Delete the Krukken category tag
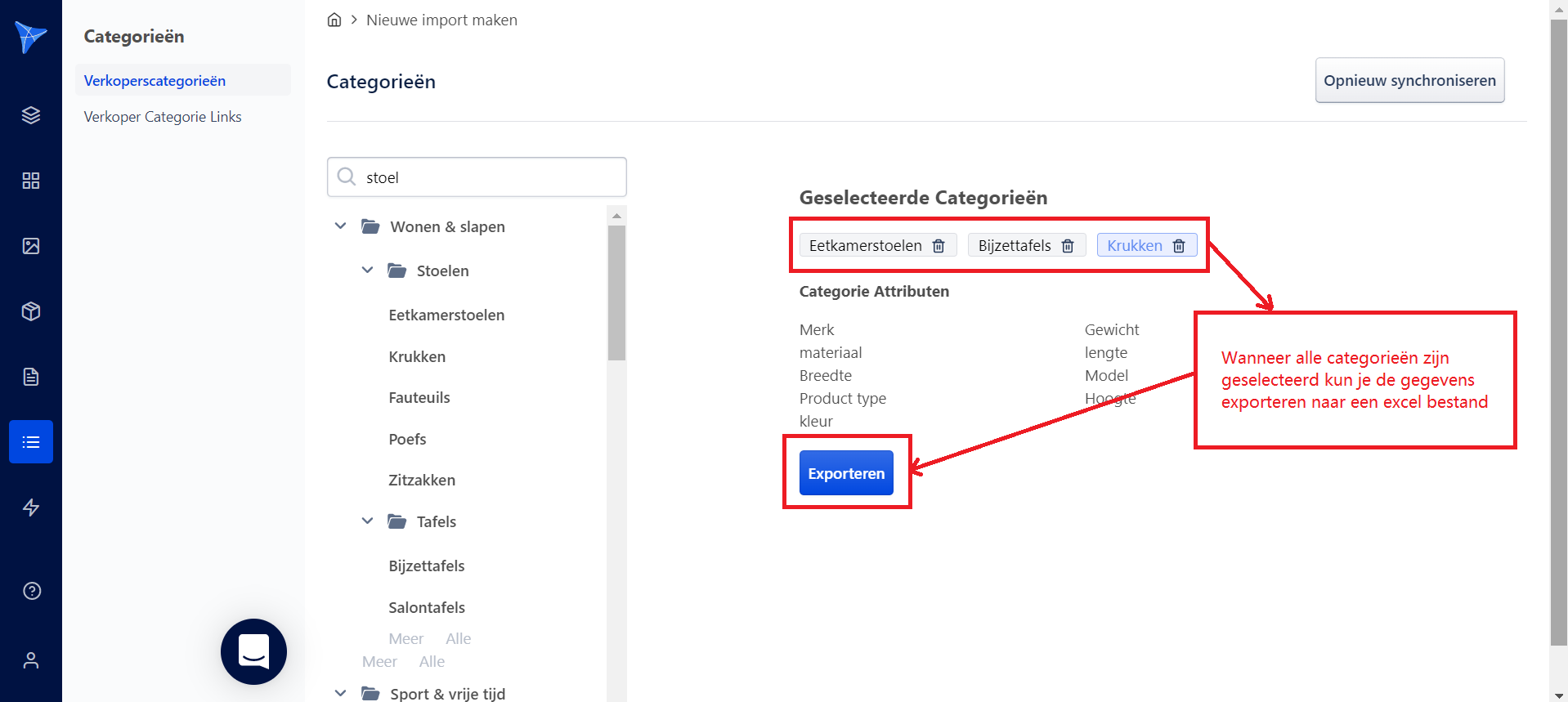Image resolution: width=1568 pixels, height=702 pixels. click(x=1179, y=246)
